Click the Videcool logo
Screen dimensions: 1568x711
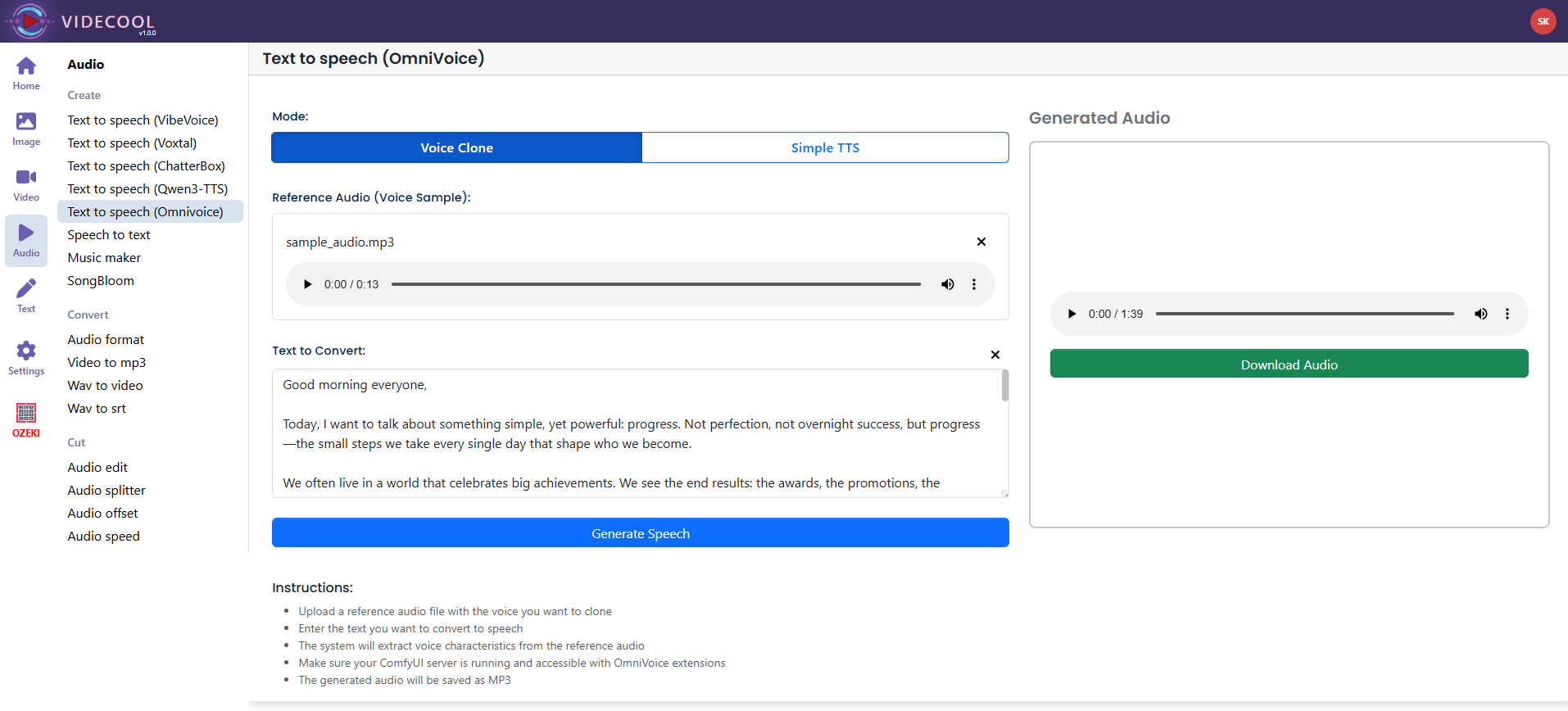point(82,21)
